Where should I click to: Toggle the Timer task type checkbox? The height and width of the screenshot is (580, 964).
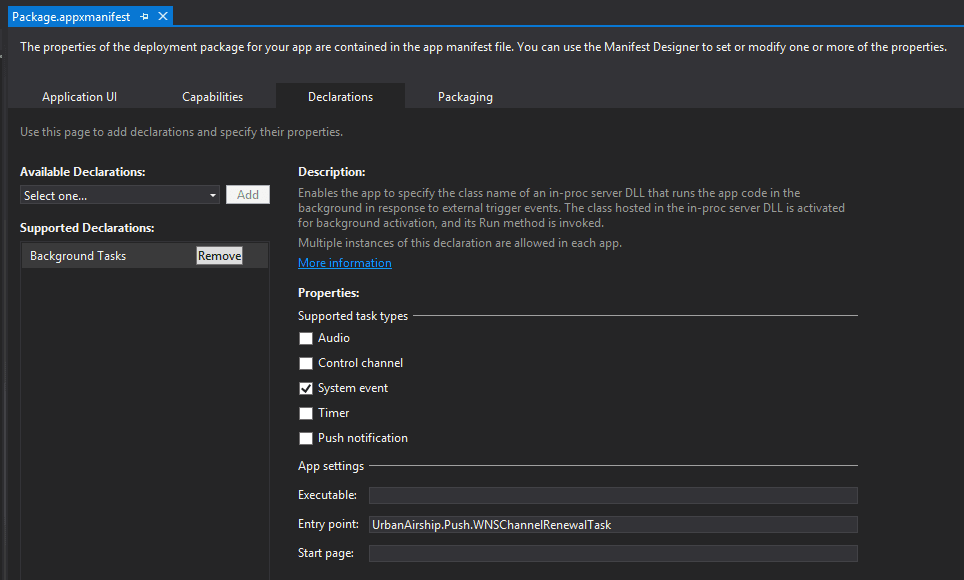[x=306, y=413]
